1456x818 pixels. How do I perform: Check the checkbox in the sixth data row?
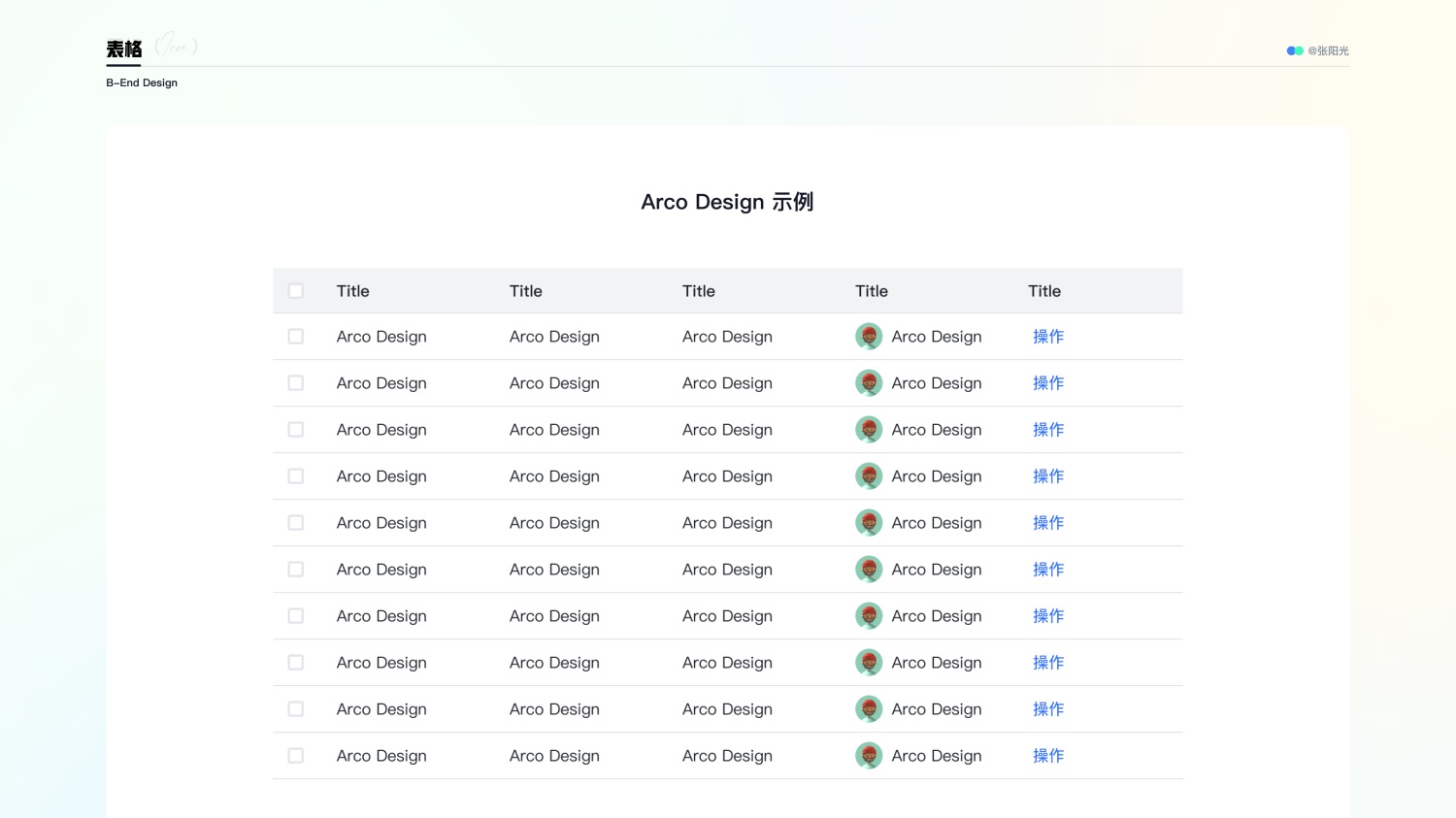(296, 570)
